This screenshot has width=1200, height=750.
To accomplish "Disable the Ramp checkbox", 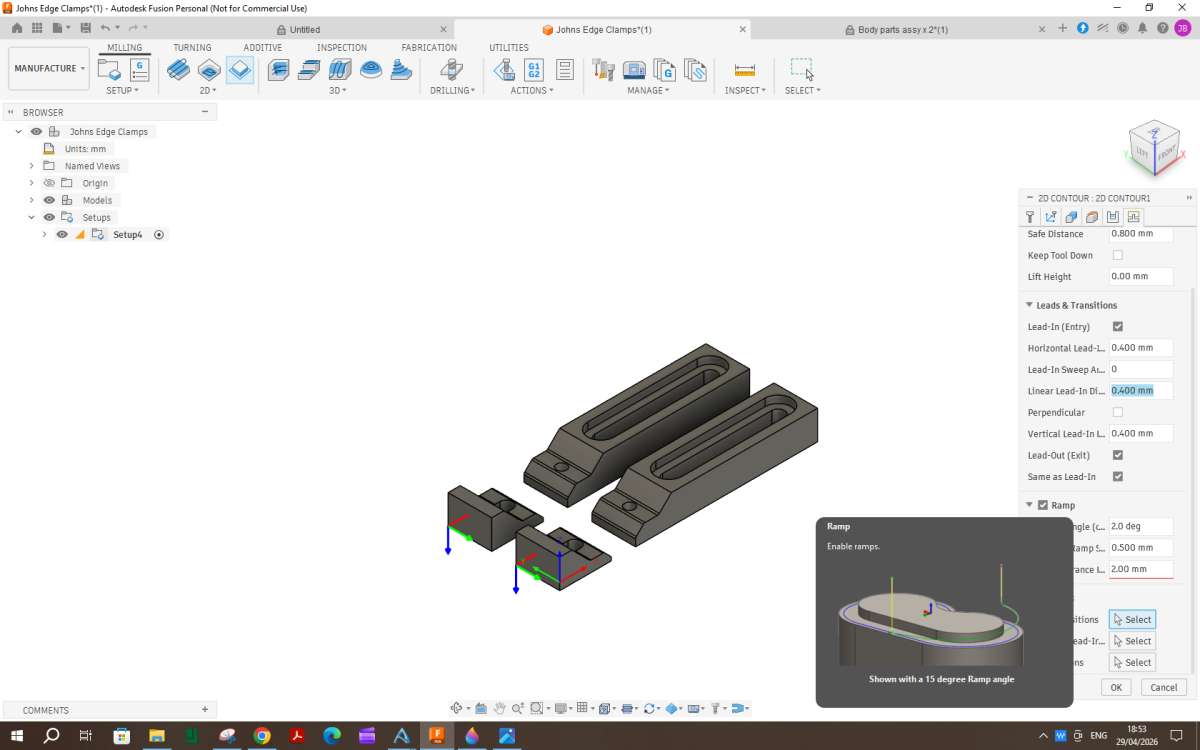I will (x=1043, y=505).
